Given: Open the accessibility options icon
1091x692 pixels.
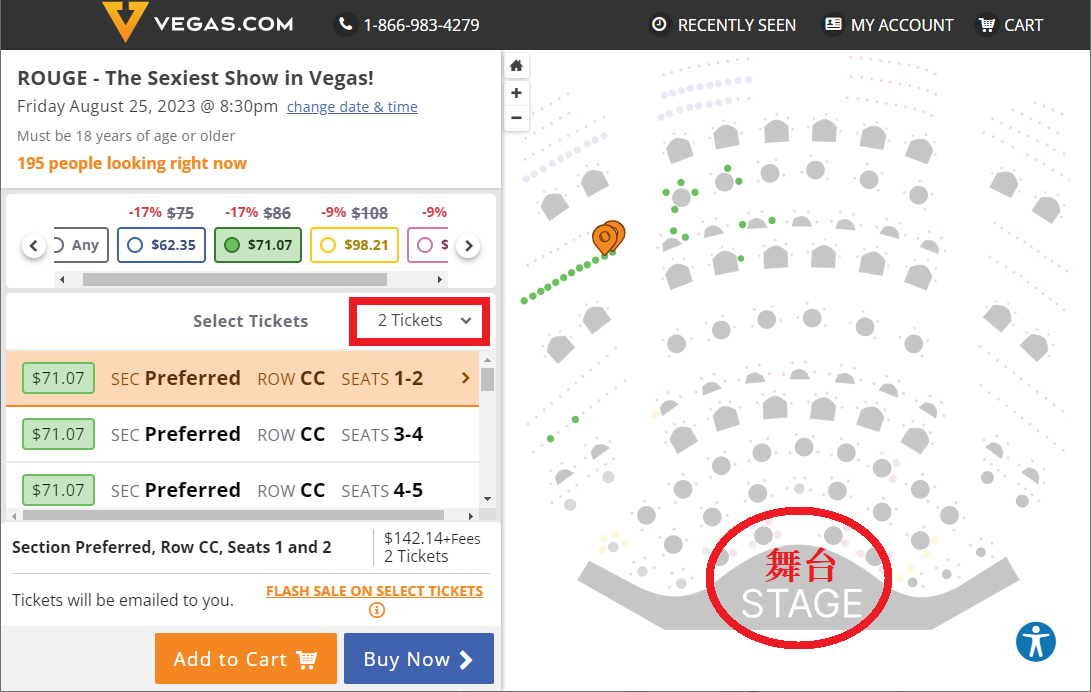Looking at the screenshot, I should tap(1035, 641).
